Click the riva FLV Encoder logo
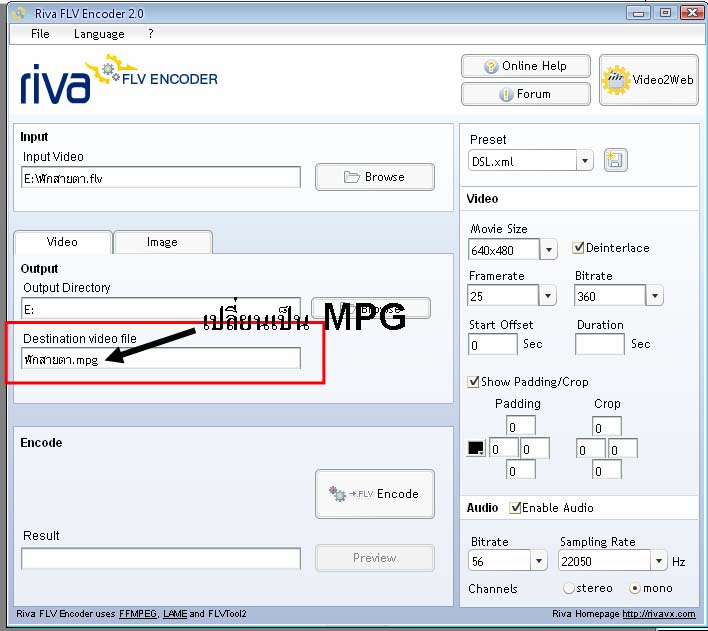The height and width of the screenshot is (631, 708). [x=119, y=79]
